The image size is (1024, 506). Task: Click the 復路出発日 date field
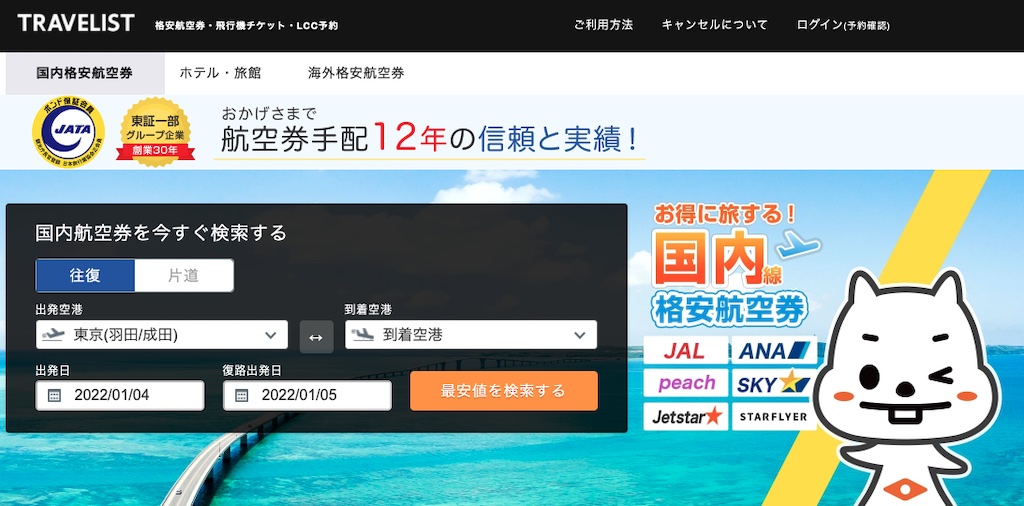click(x=308, y=395)
